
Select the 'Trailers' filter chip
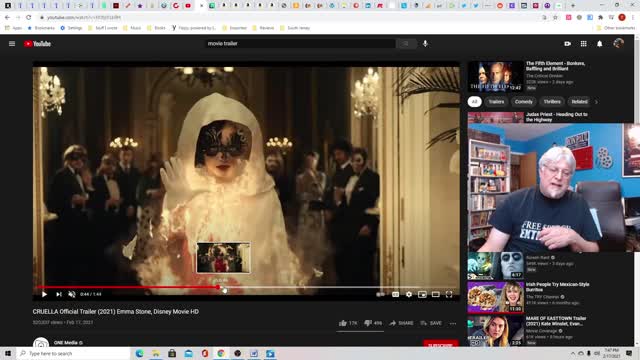point(496,102)
